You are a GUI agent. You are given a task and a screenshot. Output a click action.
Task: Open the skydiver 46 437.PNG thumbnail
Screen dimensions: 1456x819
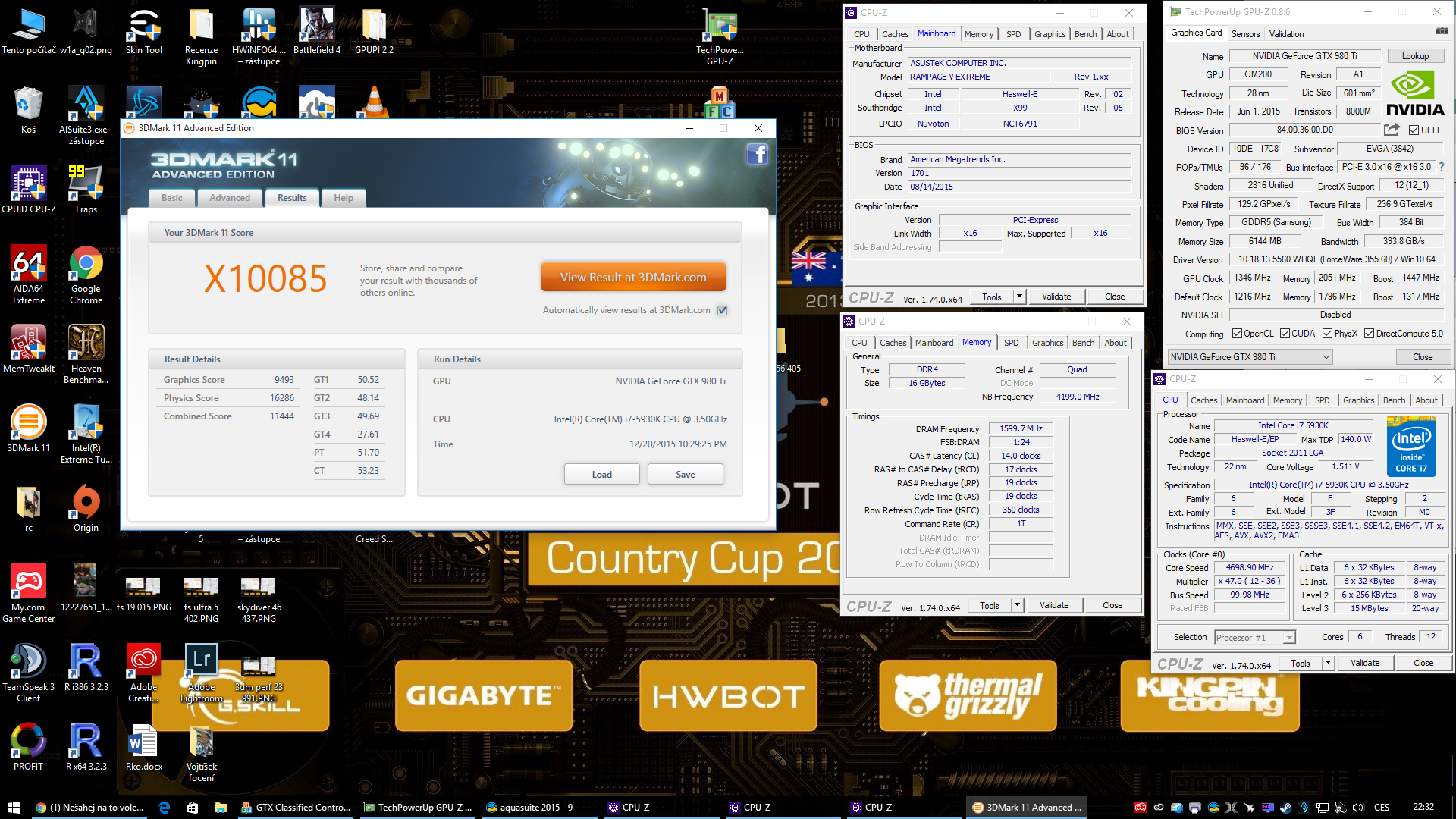(x=259, y=599)
